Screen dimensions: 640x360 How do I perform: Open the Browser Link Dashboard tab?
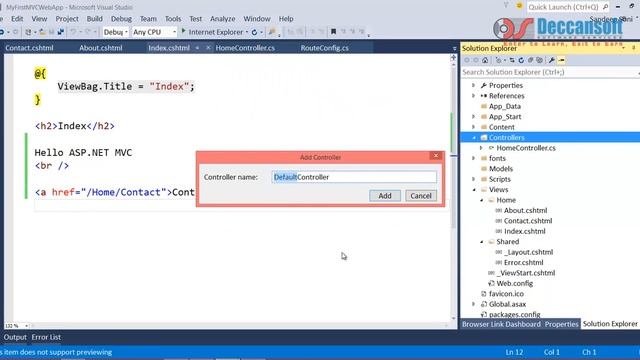[501, 324]
